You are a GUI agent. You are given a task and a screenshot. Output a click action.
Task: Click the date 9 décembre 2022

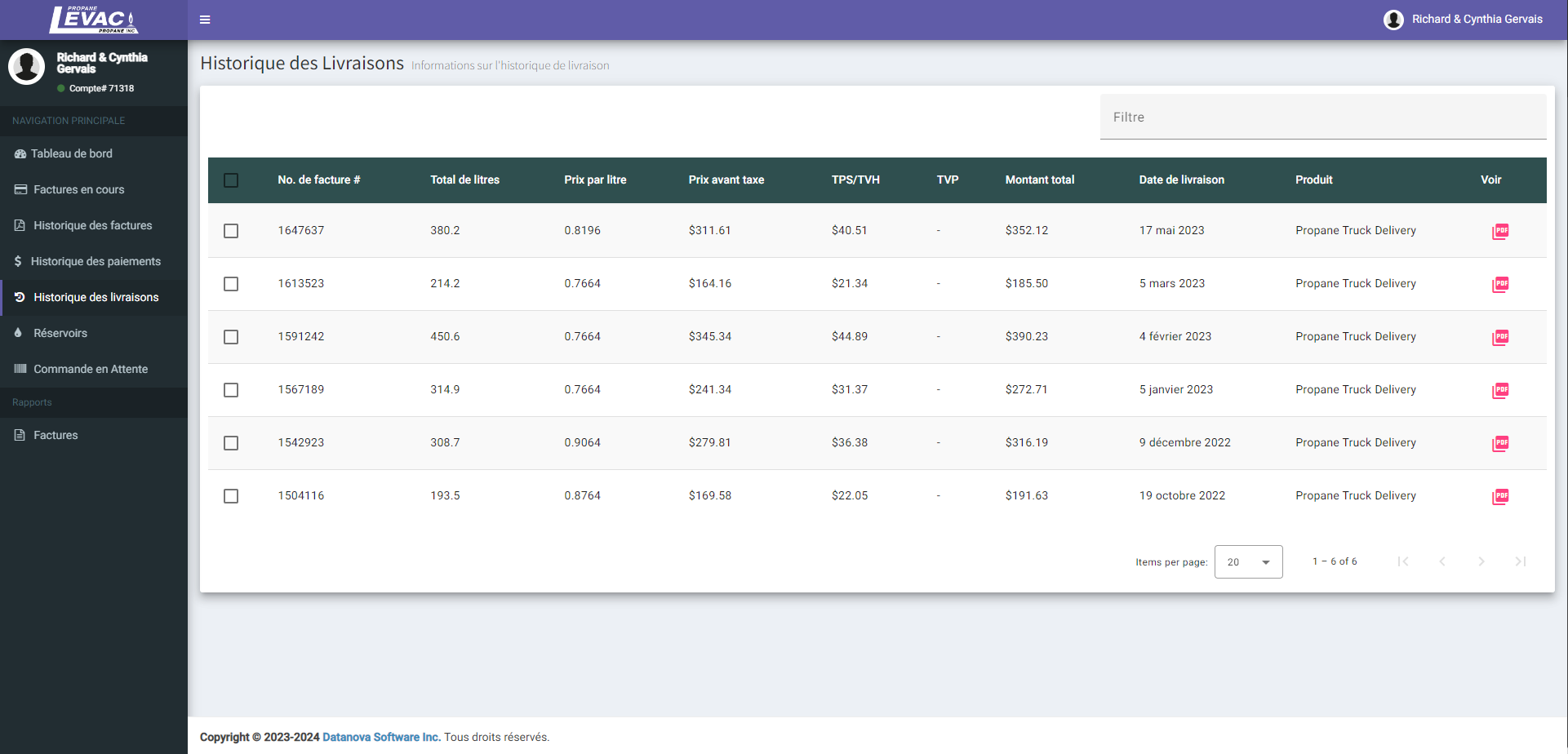tap(1184, 442)
